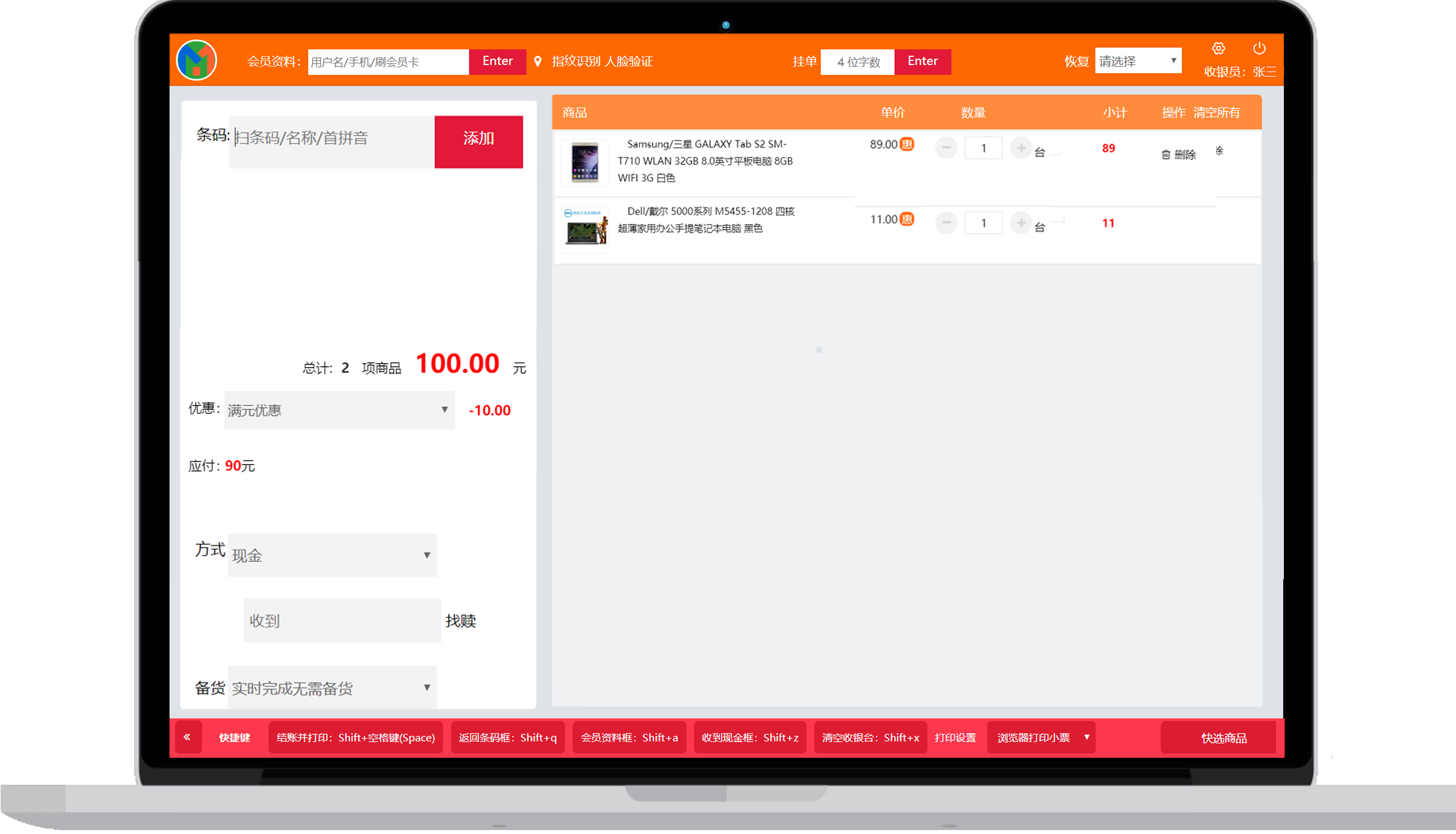Viewport: 1456px width, 834px height.
Task: Click the 100.00 total amount
Action: (457, 363)
